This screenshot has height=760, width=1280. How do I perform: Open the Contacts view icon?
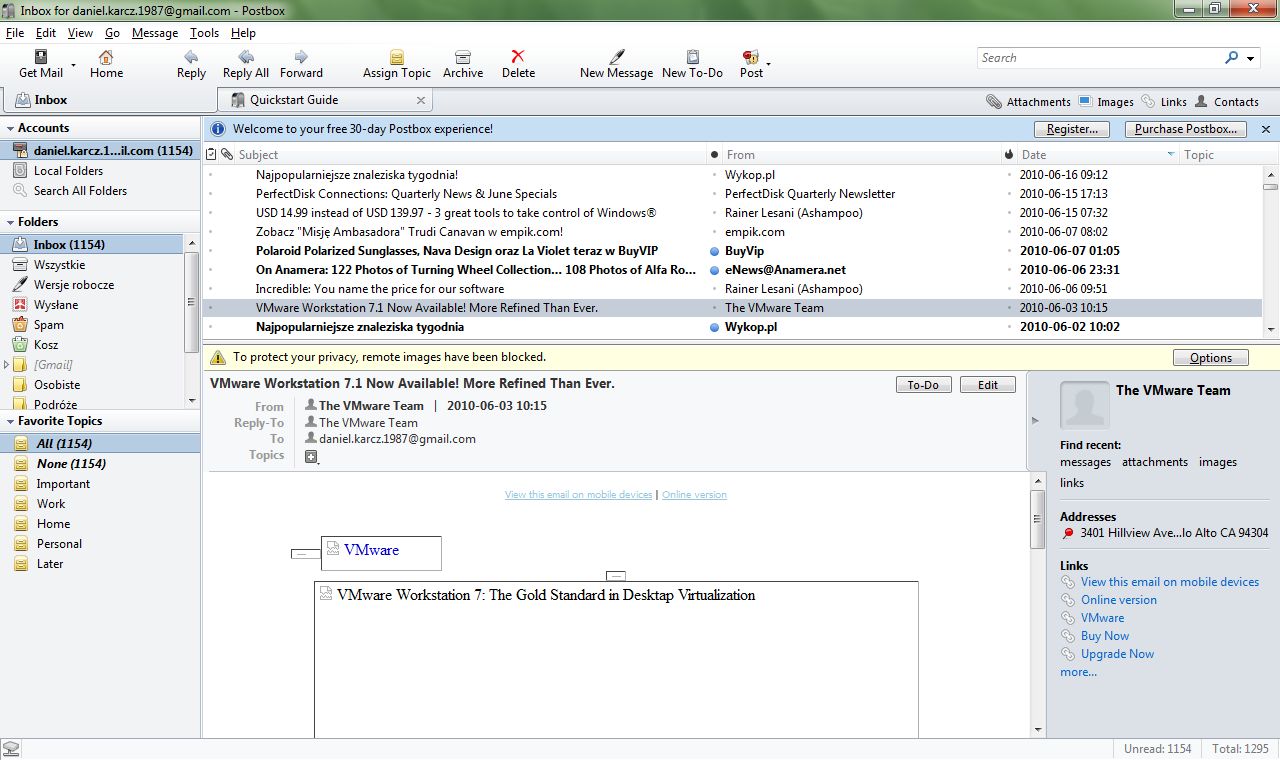(x=1201, y=102)
